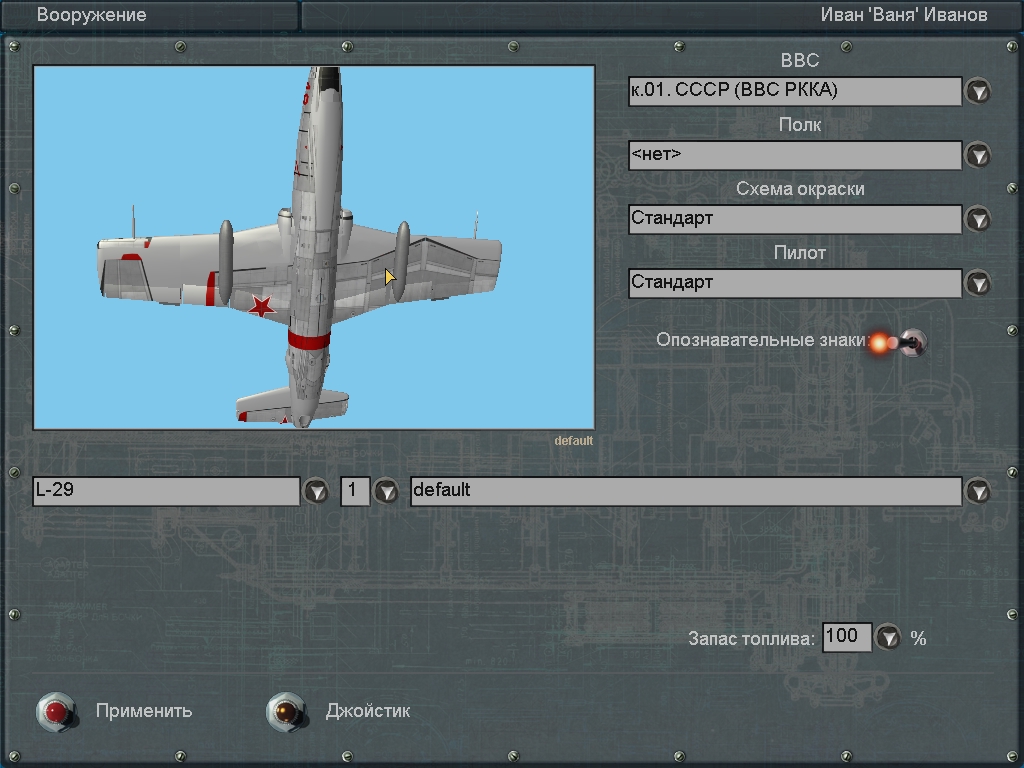1024x768 pixels.
Task: Click the fuel amount field showing 100
Action: pos(846,637)
